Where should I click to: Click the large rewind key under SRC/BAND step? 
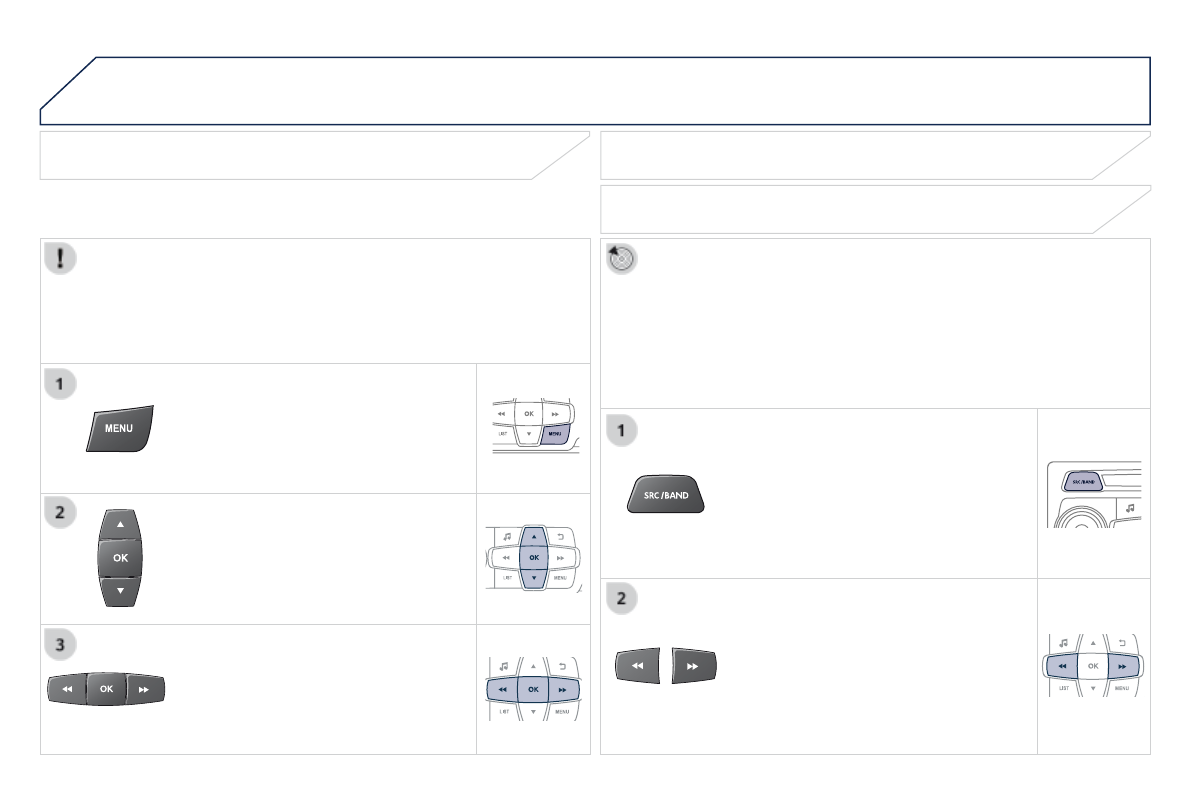(x=637, y=665)
